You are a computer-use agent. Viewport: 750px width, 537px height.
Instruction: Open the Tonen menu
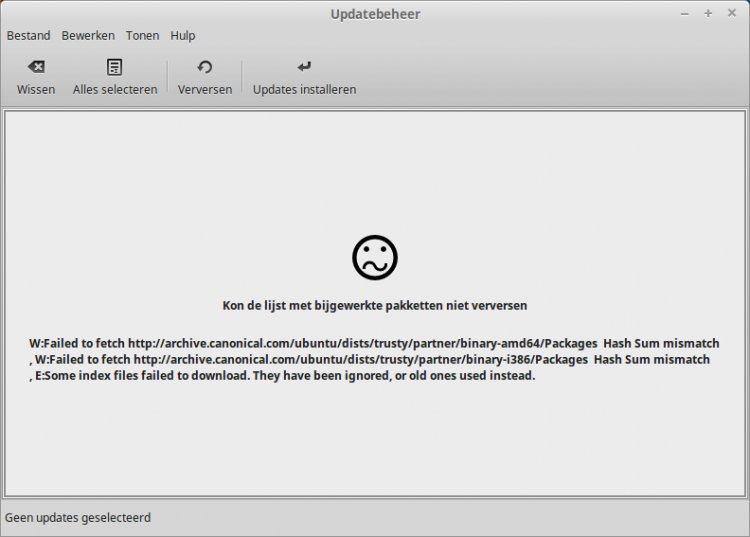(x=143, y=35)
